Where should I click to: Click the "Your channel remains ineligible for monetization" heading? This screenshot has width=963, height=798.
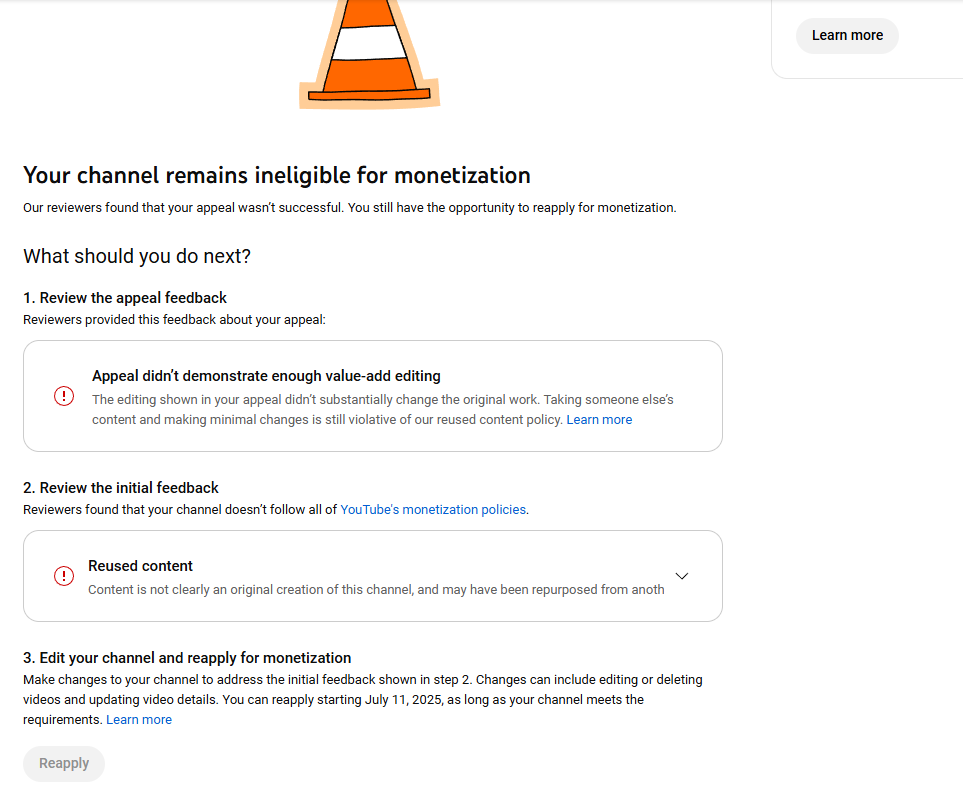[x=277, y=176]
